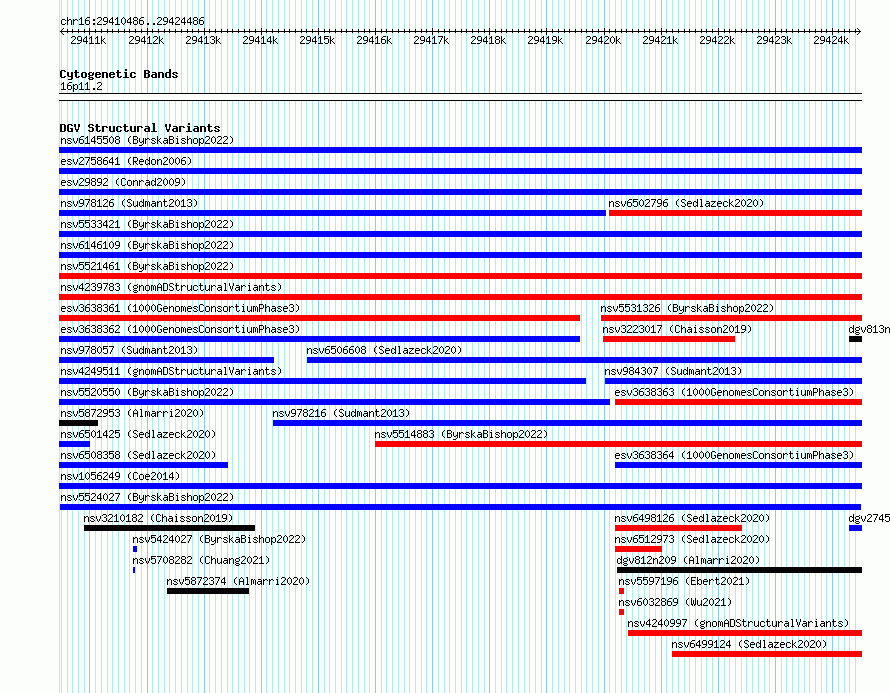890x693 pixels.
Task: Click the red bar under nsv3223017
Action: click(x=669, y=339)
